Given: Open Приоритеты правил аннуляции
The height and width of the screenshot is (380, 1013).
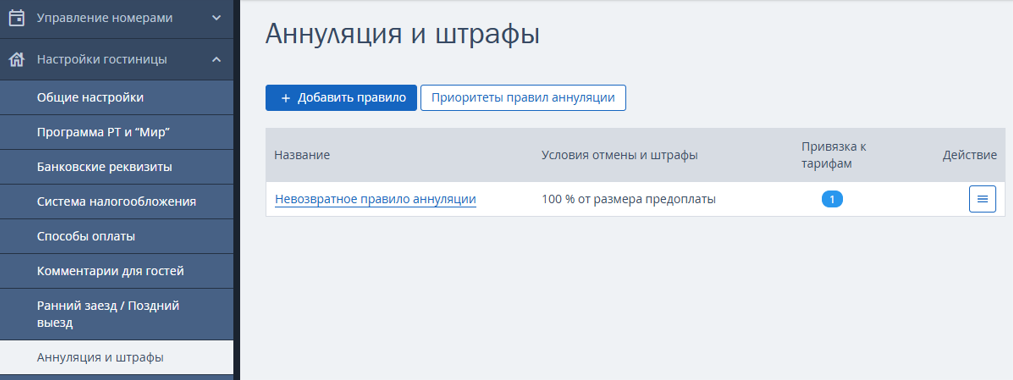Looking at the screenshot, I should pyautogui.click(x=523, y=98).
